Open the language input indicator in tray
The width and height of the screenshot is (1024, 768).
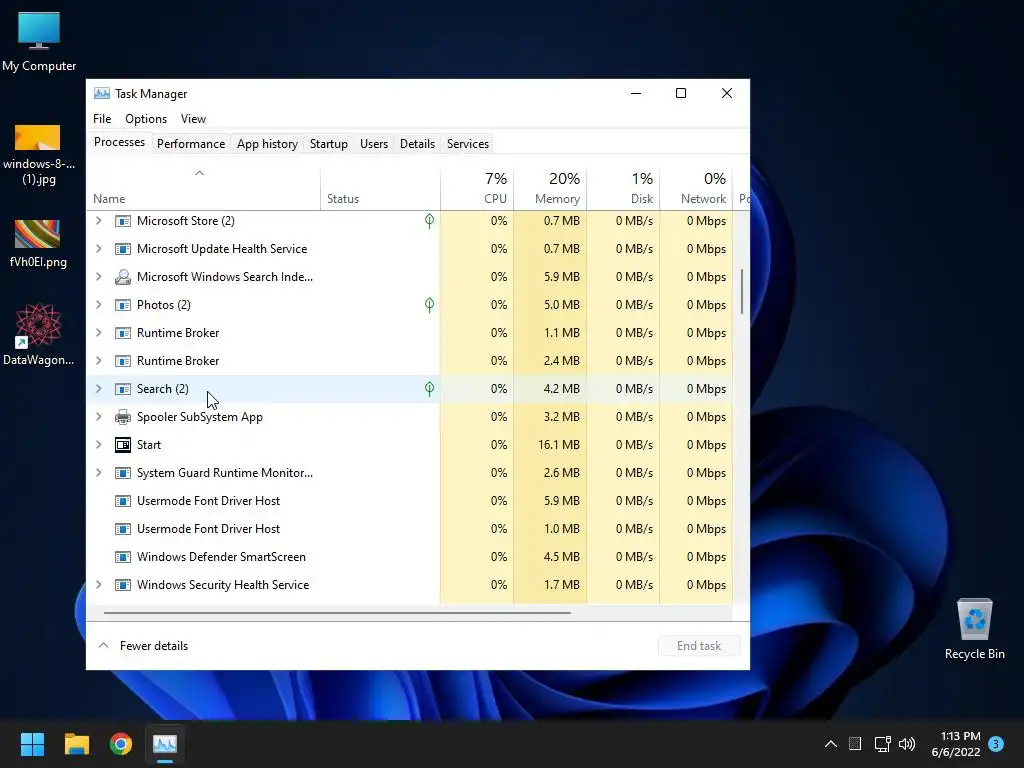(x=855, y=744)
